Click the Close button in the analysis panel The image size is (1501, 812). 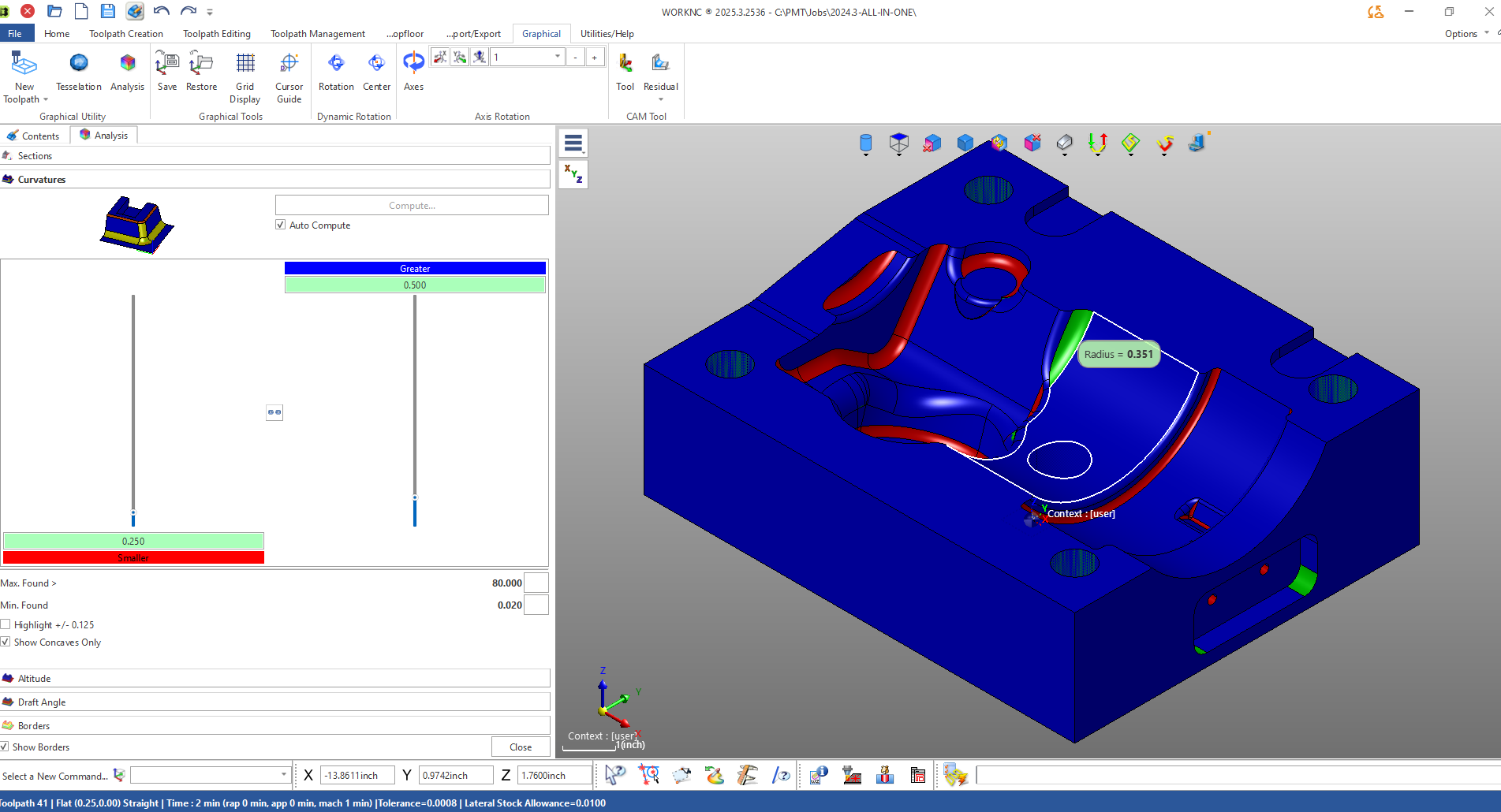click(x=520, y=747)
